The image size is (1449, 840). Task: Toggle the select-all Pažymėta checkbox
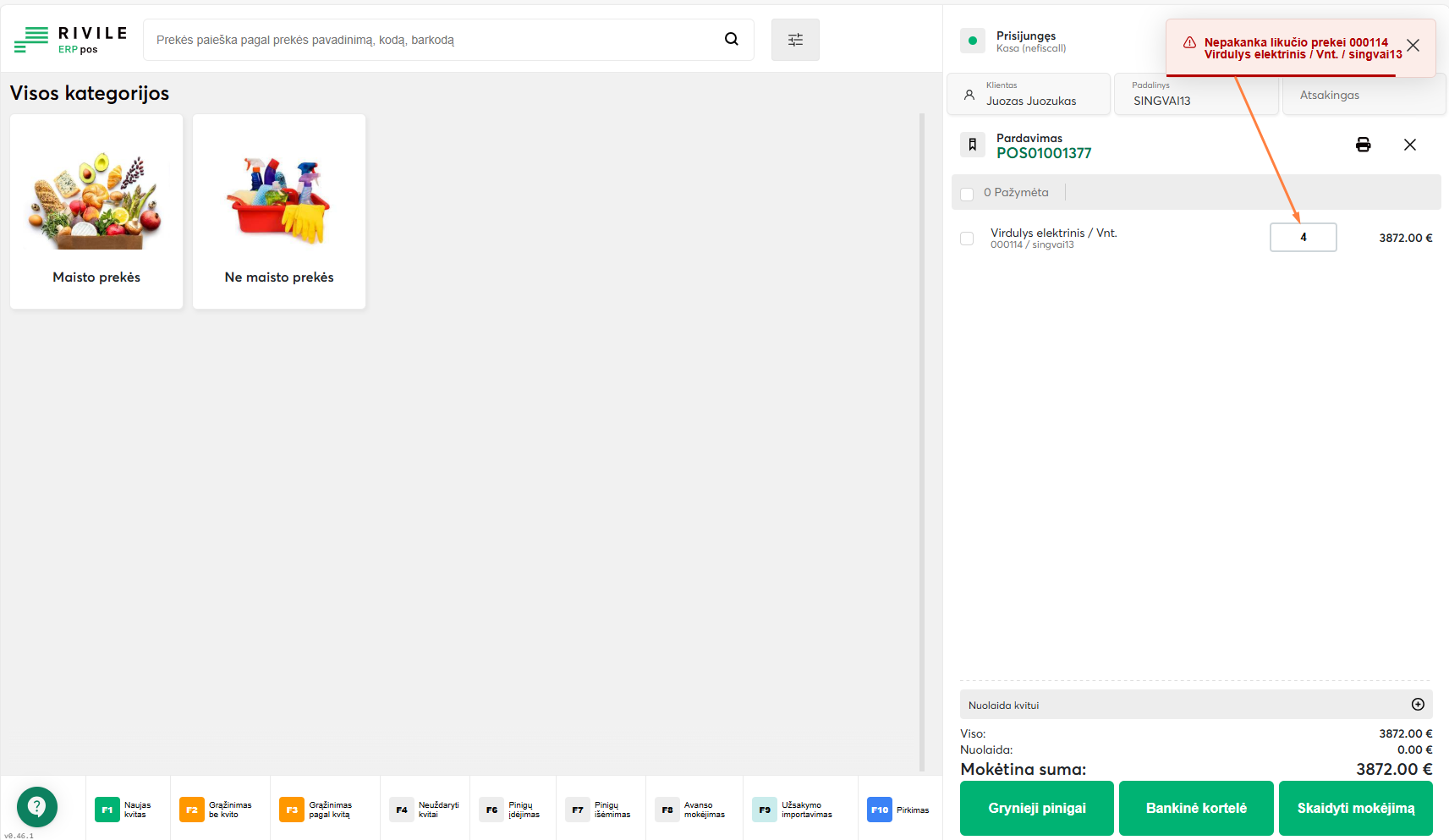(967, 194)
